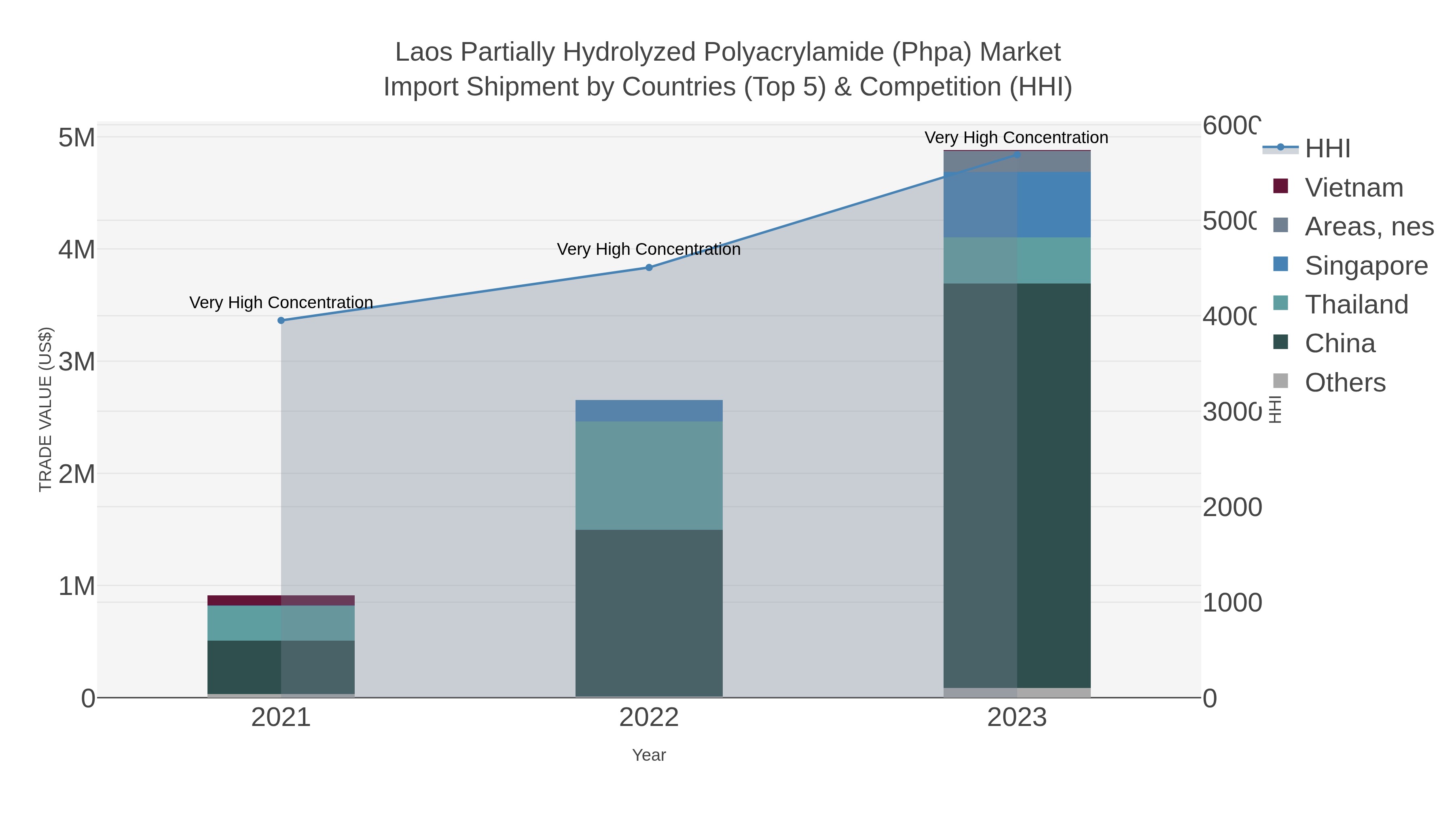
Task: Toggle the Vietnam legend entry
Action: pyautogui.click(x=1337, y=187)
